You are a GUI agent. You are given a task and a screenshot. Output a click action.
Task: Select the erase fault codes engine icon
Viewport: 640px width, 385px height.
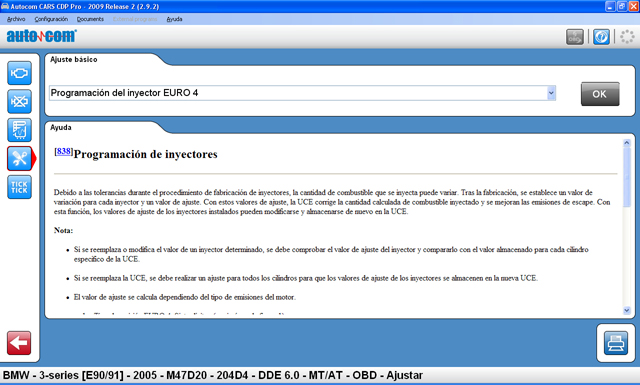(19, 101)
